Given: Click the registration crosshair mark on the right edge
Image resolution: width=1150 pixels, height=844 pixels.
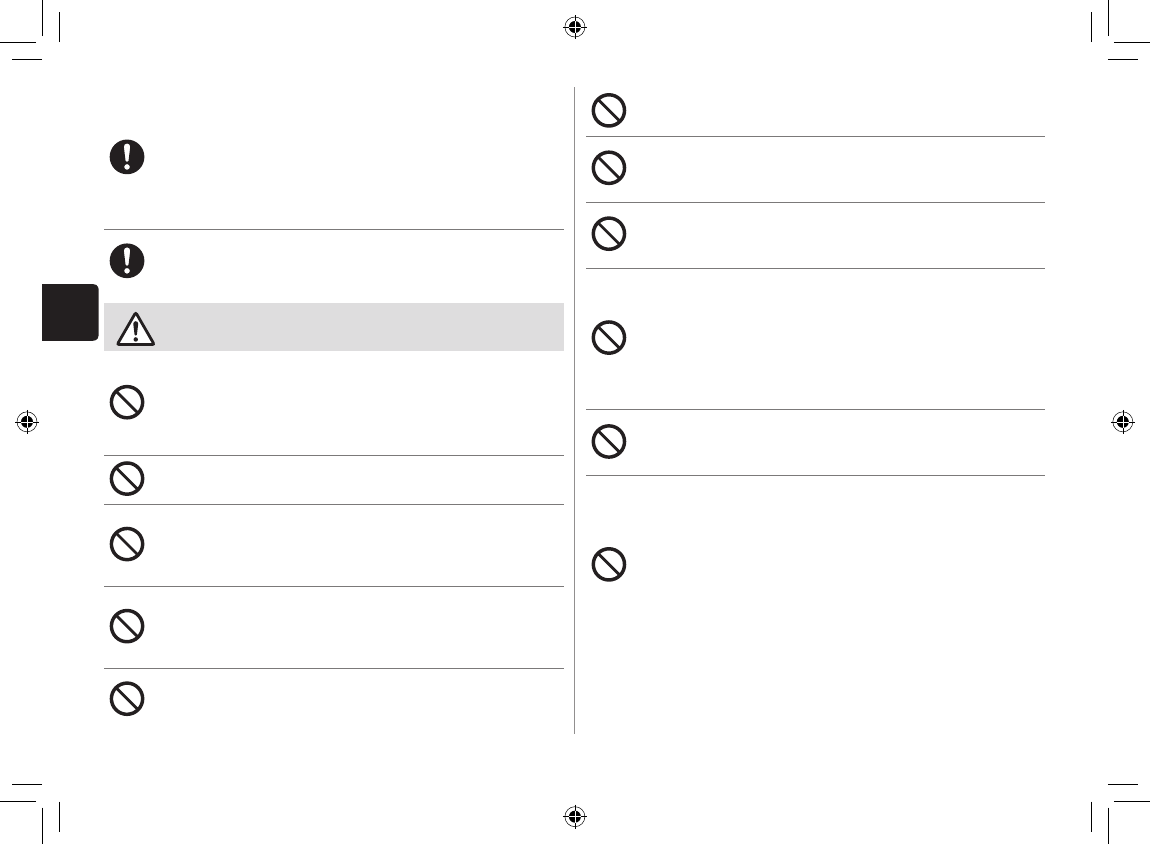Looking at the screenshot, I should pyautogui.click(x=1122, y=422).
